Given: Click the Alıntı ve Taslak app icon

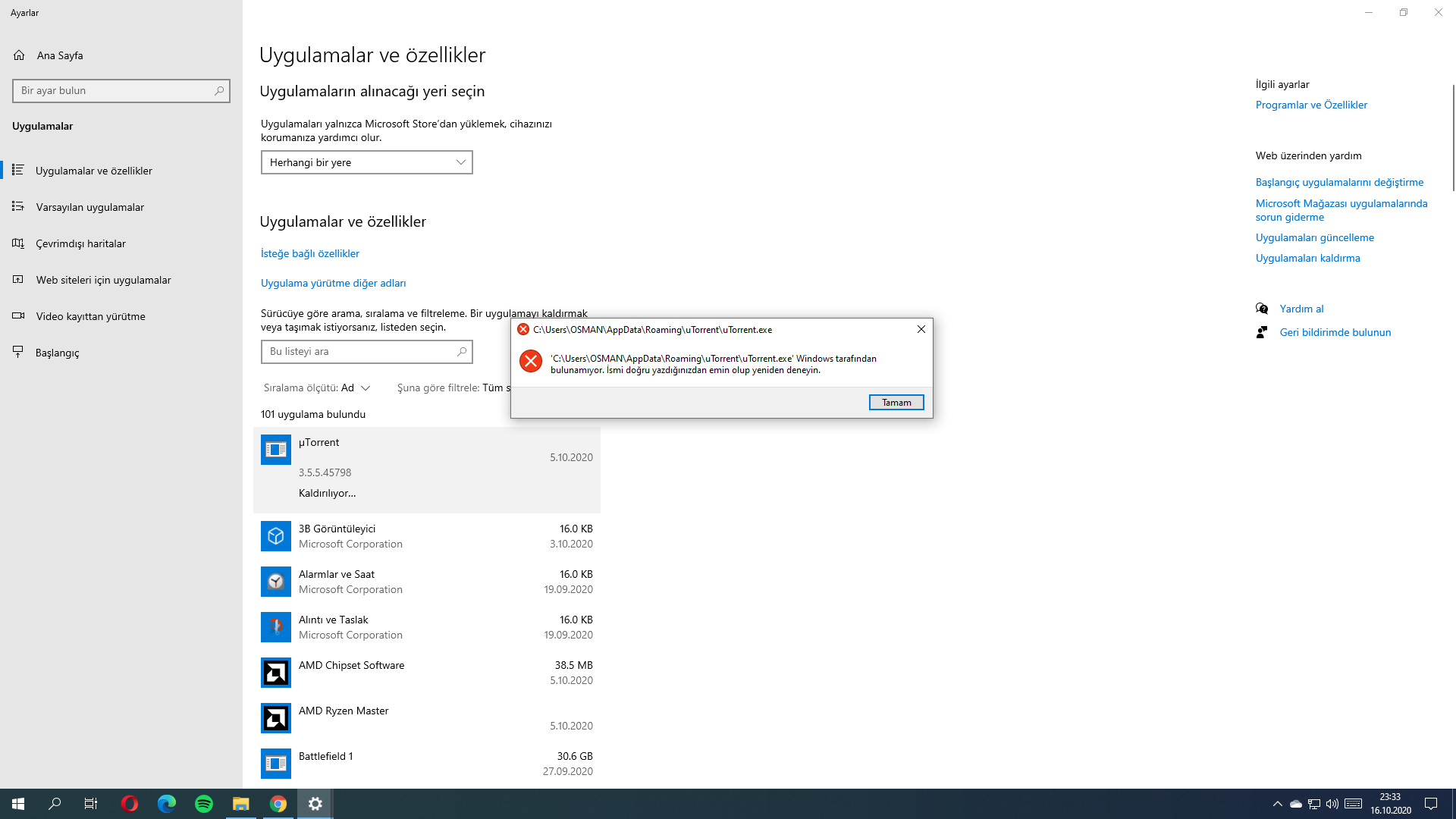Looking at the screenshot, I should point(275,627).
